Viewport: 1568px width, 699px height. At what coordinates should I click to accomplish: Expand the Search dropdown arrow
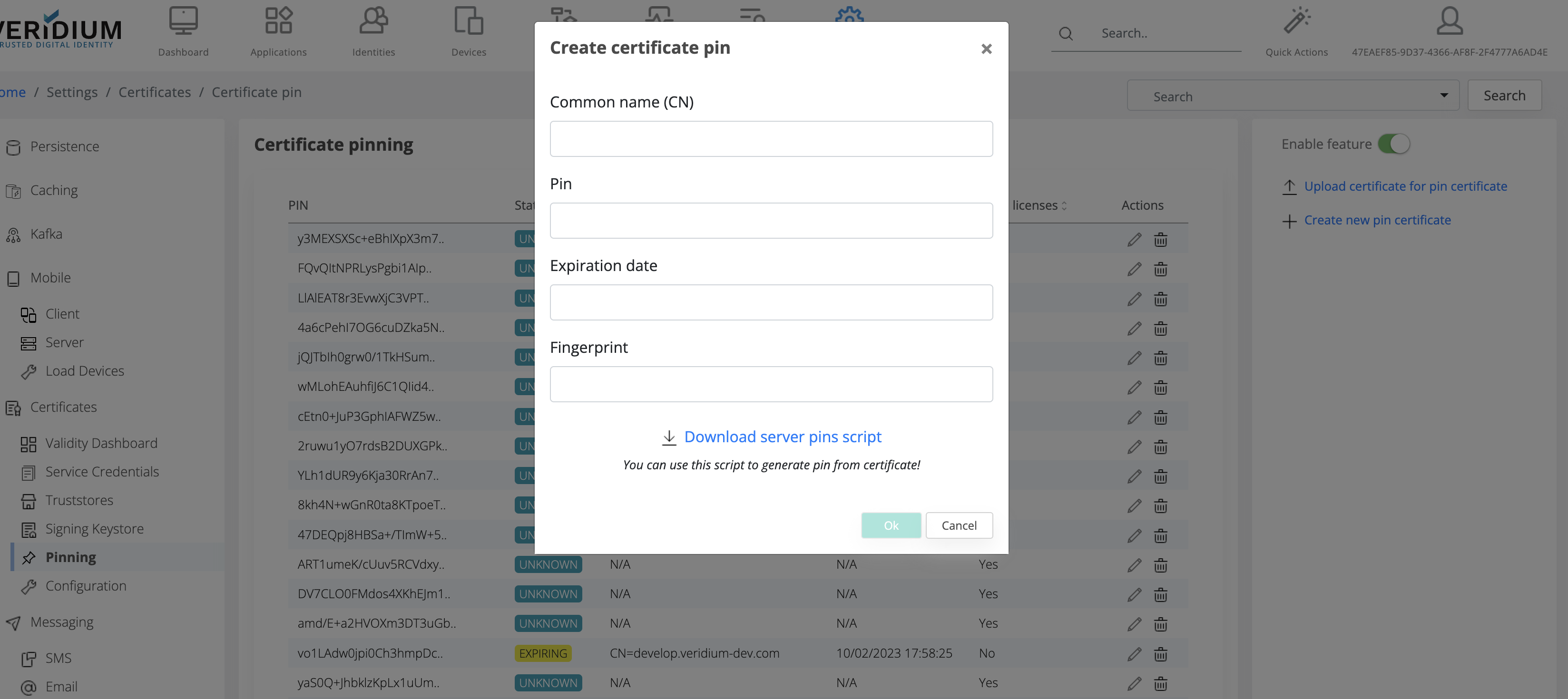click(1443, 96)
